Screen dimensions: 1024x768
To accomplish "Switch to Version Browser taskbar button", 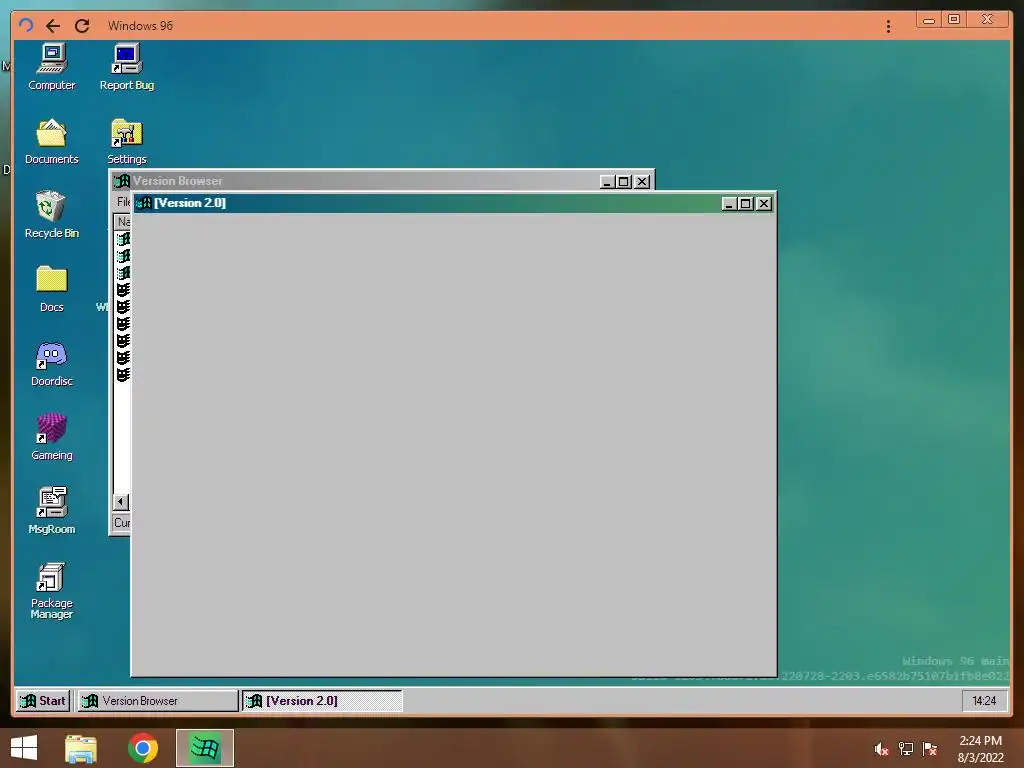I will tap(158, 701).
